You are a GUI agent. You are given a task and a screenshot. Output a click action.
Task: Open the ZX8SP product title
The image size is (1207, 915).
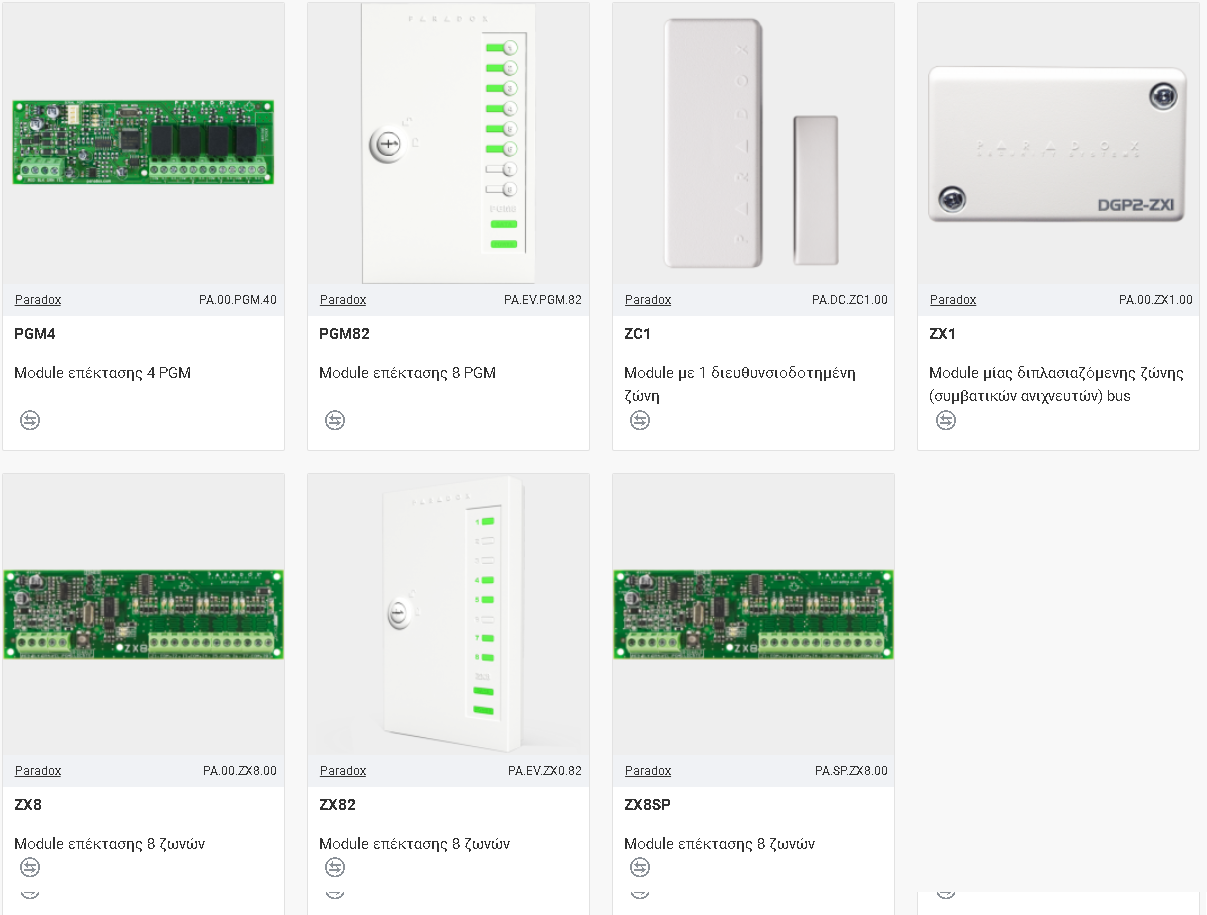pos(647,805)
